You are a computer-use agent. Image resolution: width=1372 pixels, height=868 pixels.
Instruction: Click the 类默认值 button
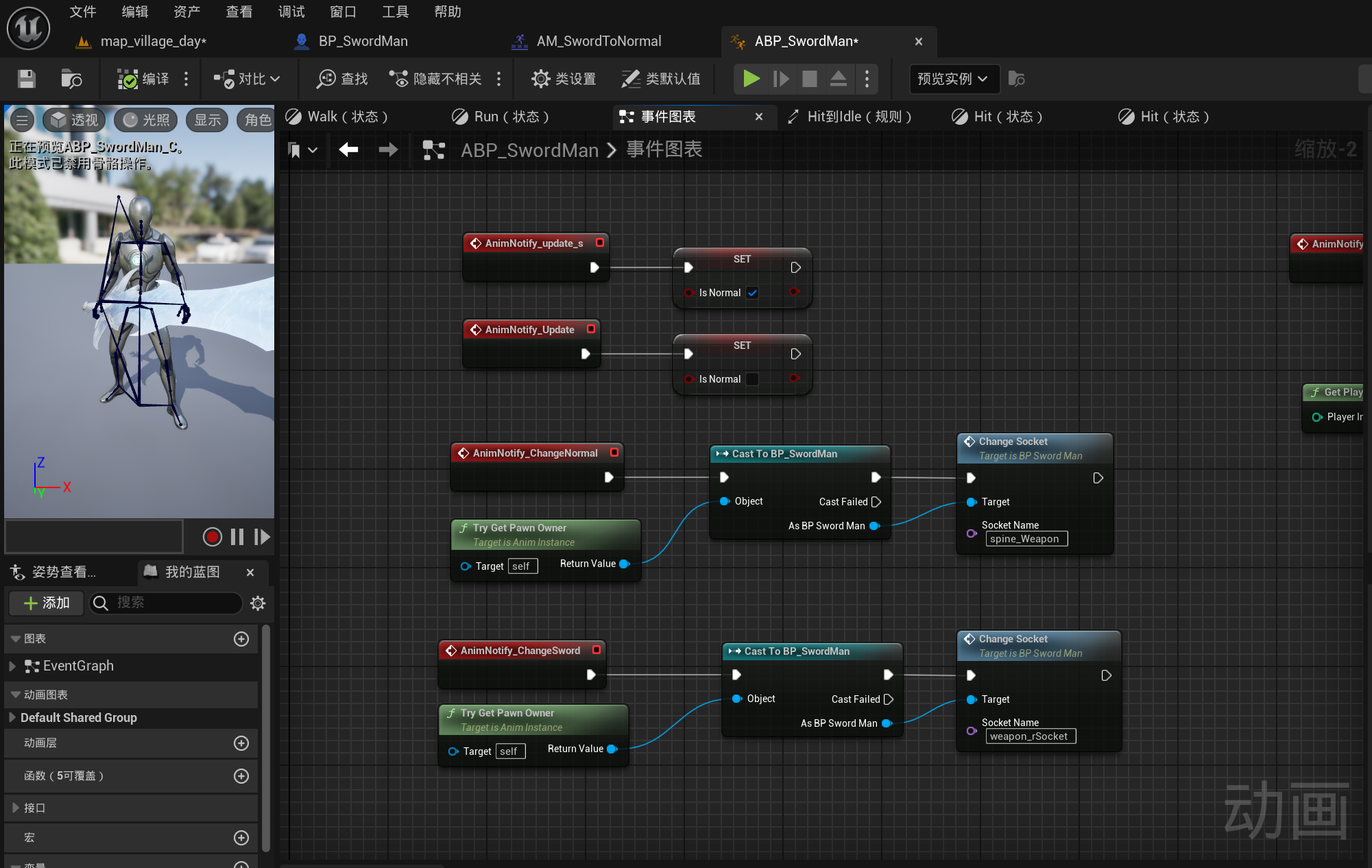661,79
